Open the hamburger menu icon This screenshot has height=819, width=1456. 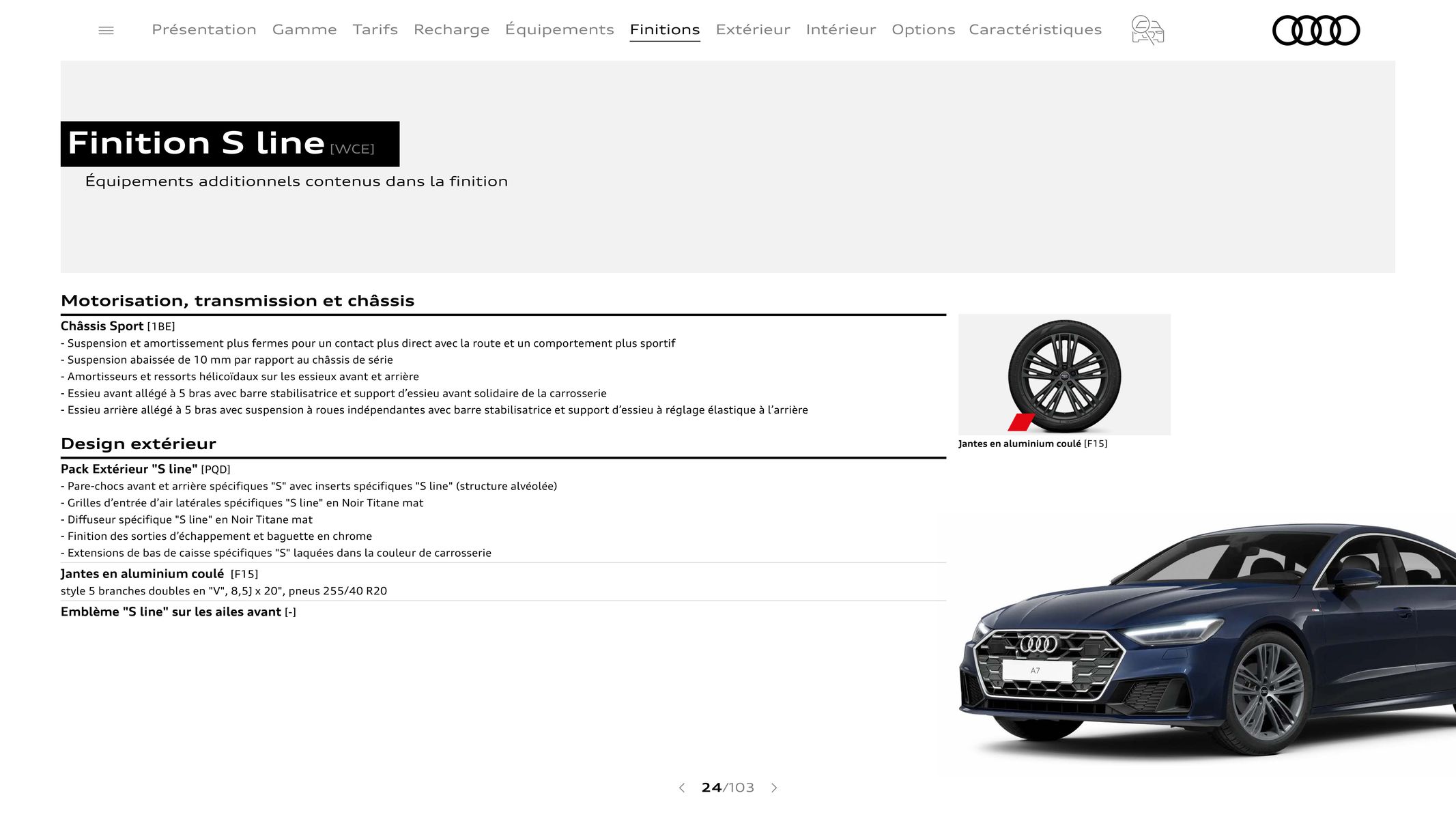point(106,30)
